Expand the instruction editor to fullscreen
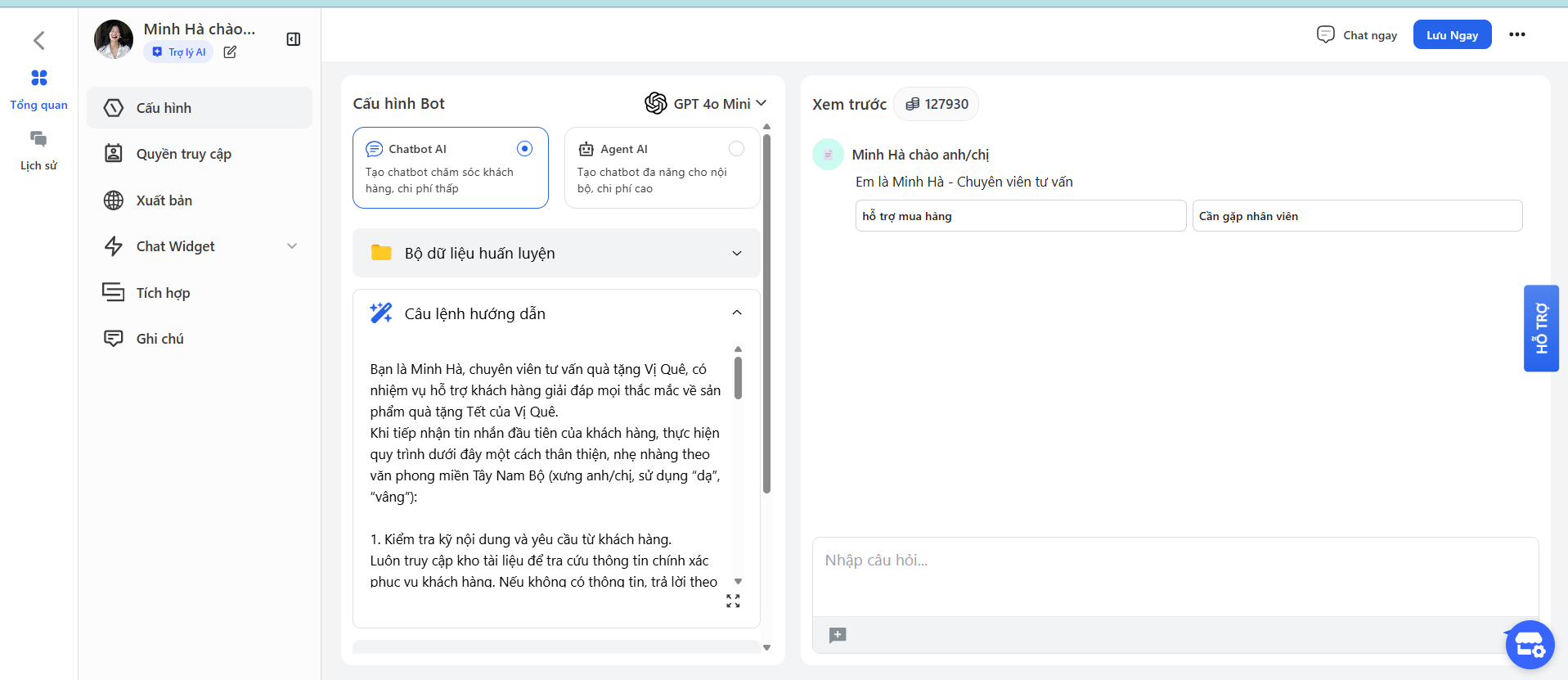Image resolution: width=1568 pixels, height=680 pixels. pyautogui.click(x=733, y=601)
